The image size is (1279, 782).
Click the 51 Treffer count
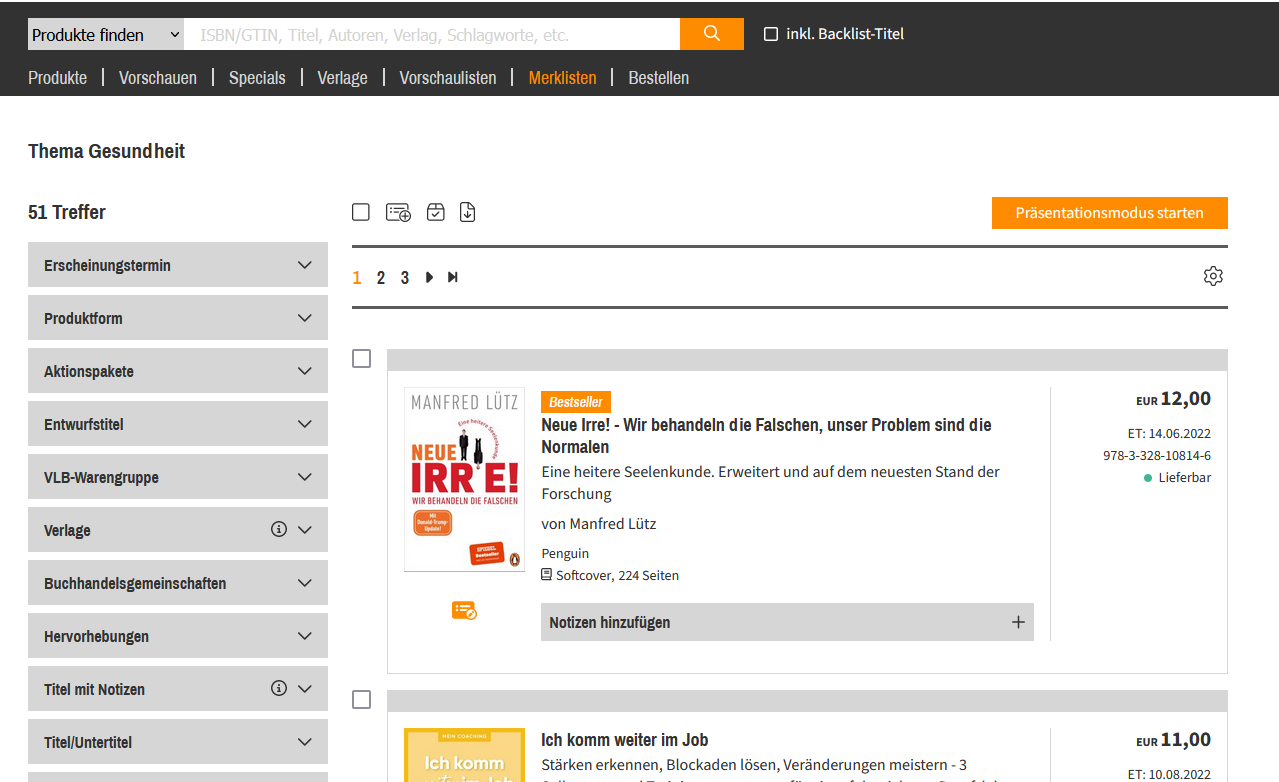67,212
